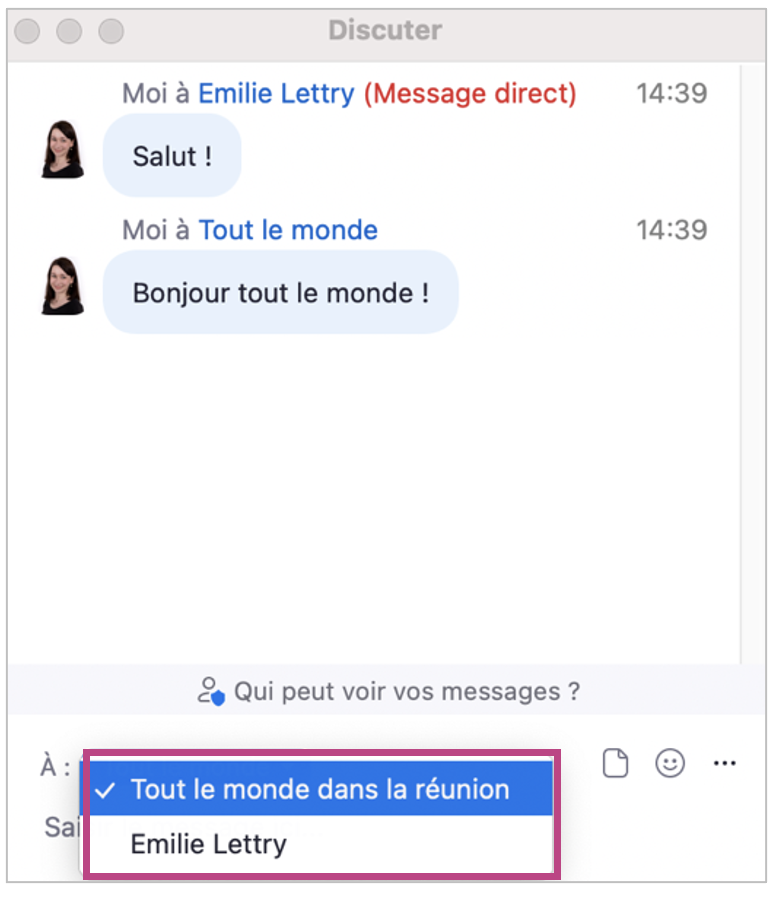
Task: Open the emoji picker smiley icon
Action: click(x=670, y=765)
